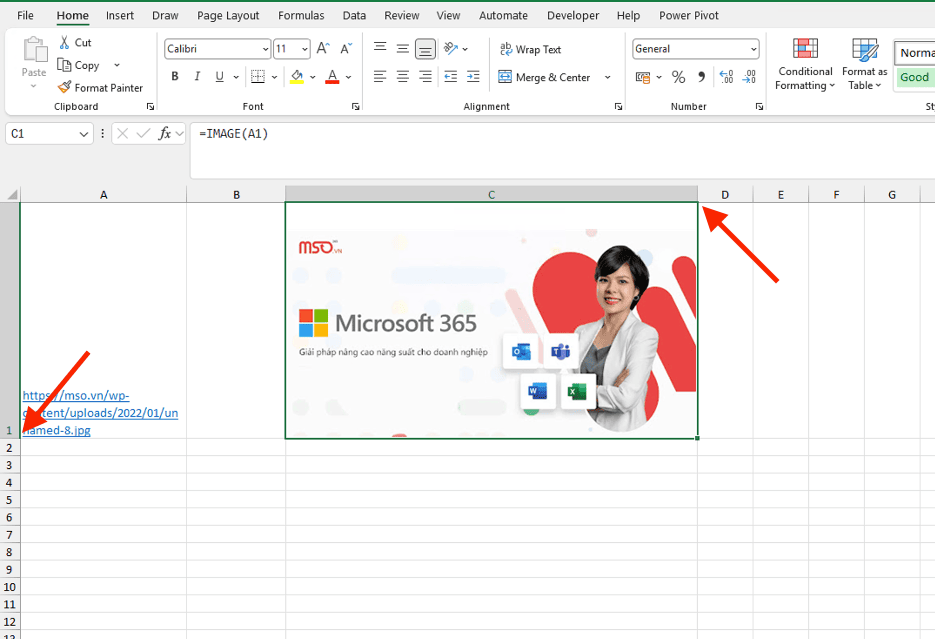Apply Percent Style icon
The image size is (935, 639).
678,77
